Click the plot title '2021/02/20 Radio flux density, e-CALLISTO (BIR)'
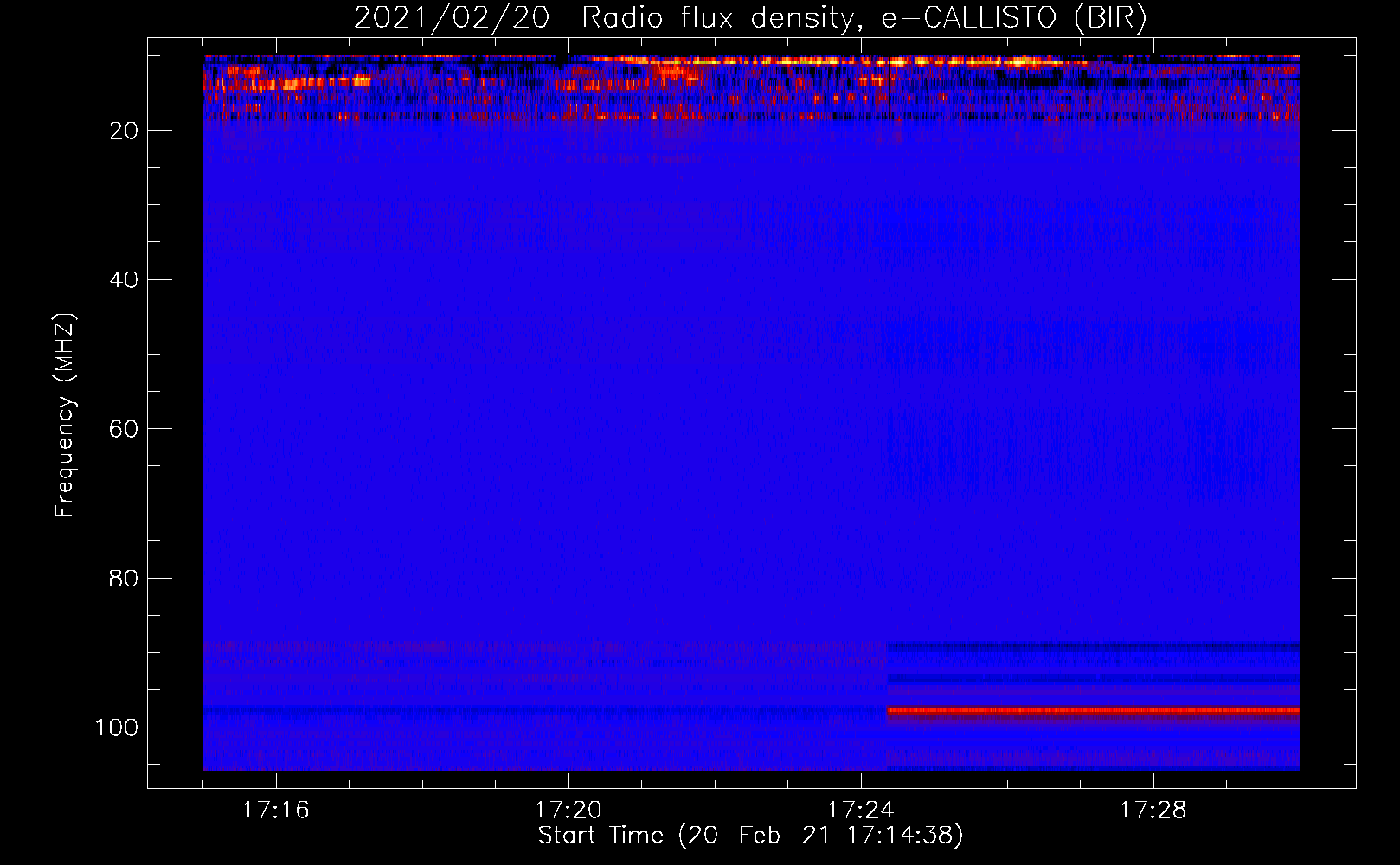This screenshot has width=1400, height=865. [750, 17]
